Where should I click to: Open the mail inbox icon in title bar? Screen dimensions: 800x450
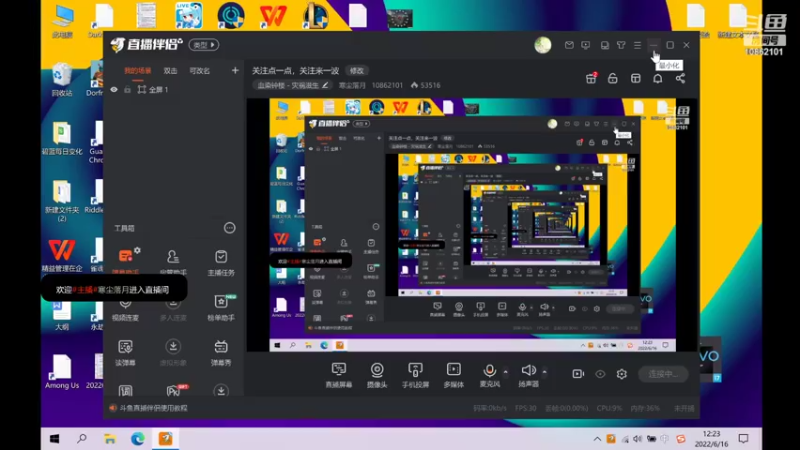pyautogui.click(x=569, y=45)
